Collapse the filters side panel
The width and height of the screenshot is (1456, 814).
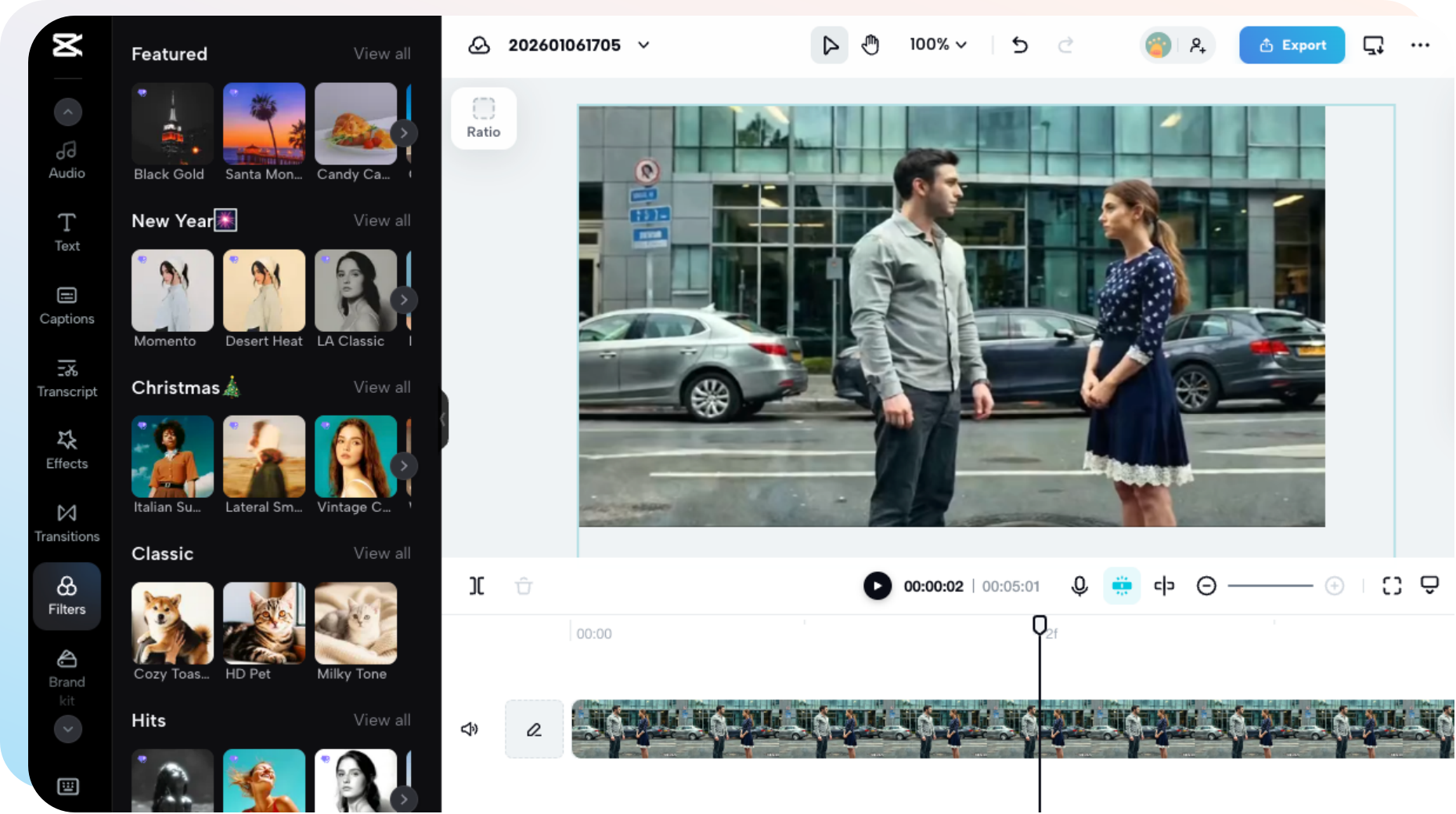[x=444, y=420]
